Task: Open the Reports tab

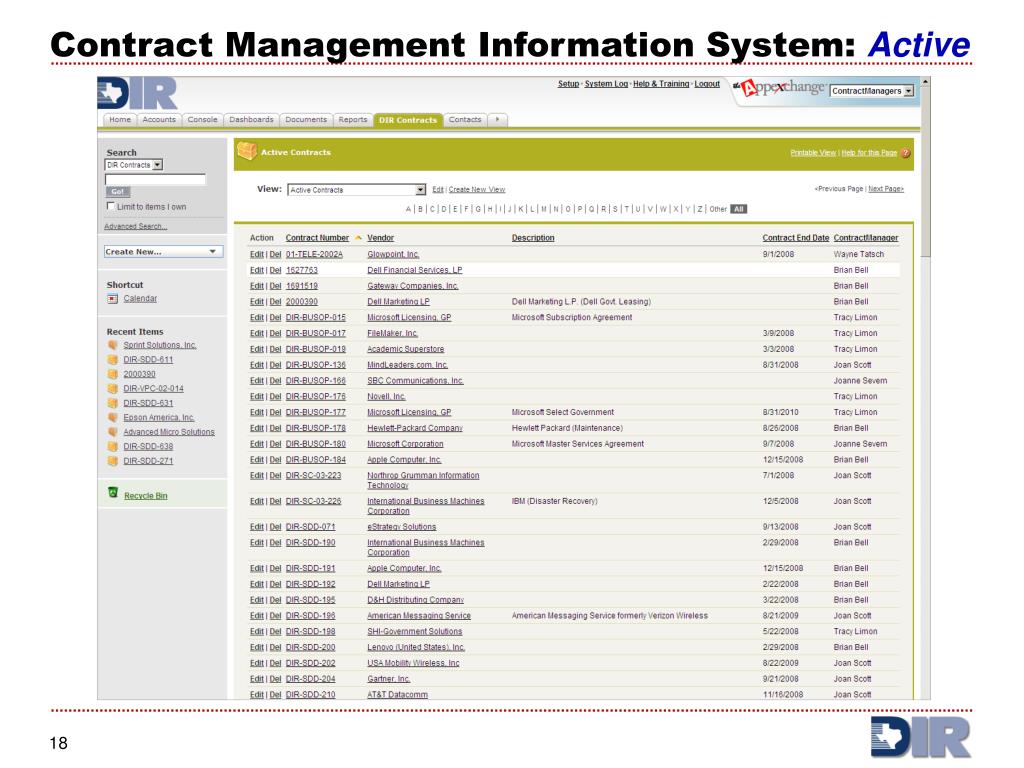Action: [x=353, y=120]
